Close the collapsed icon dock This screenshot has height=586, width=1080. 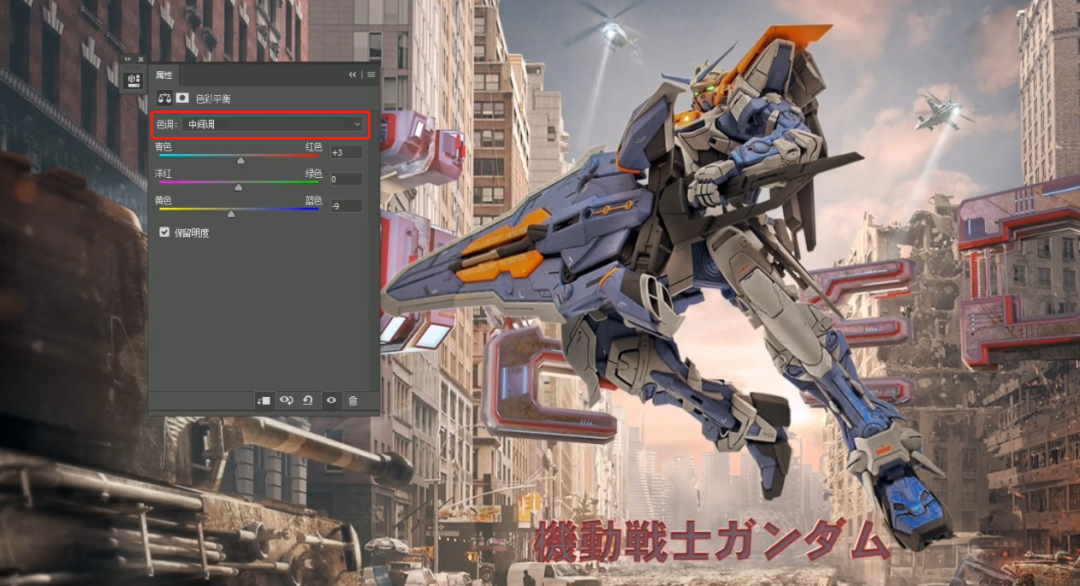coord(141,59)
